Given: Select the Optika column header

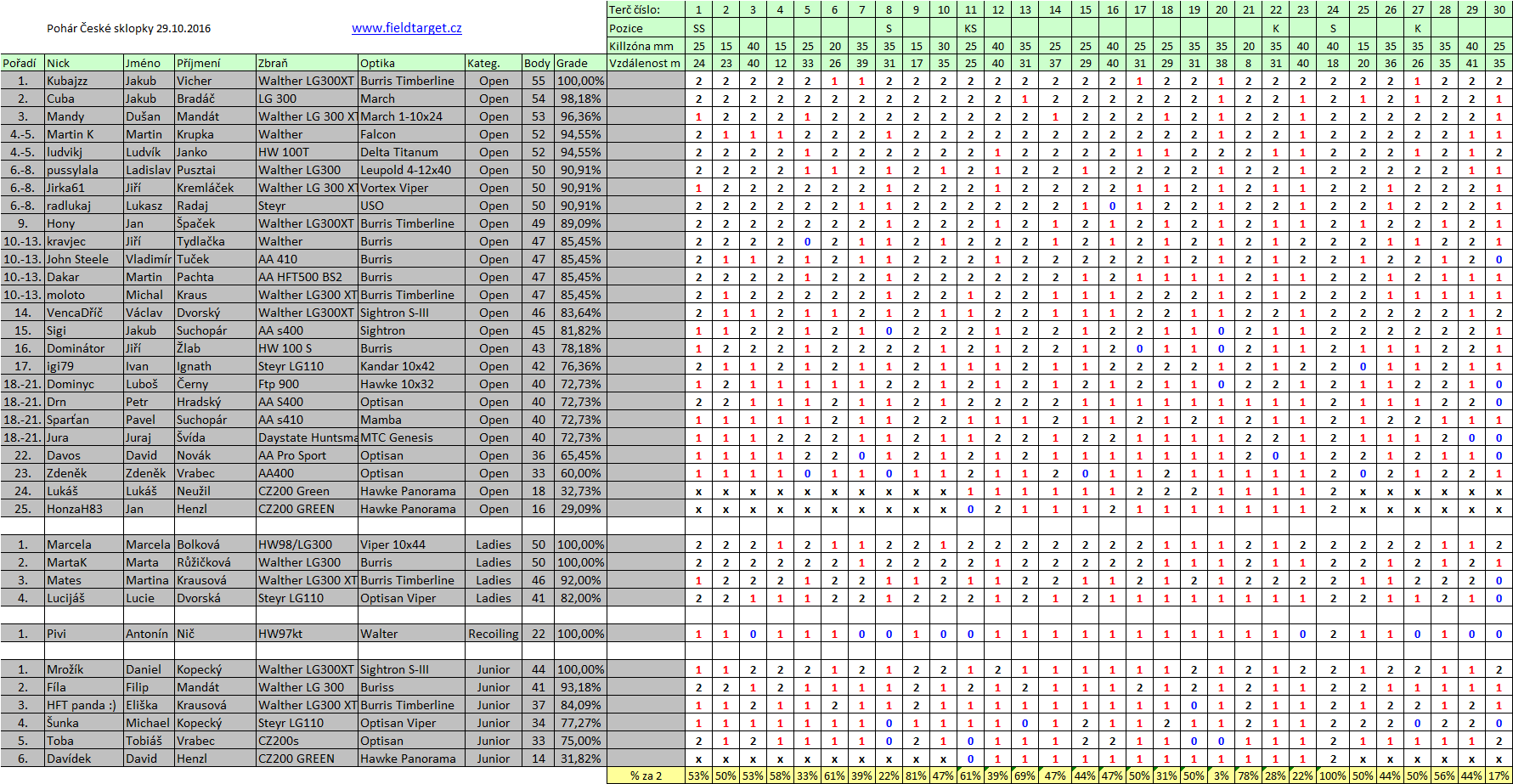Looking at the screenshot, I should (410, 63).
